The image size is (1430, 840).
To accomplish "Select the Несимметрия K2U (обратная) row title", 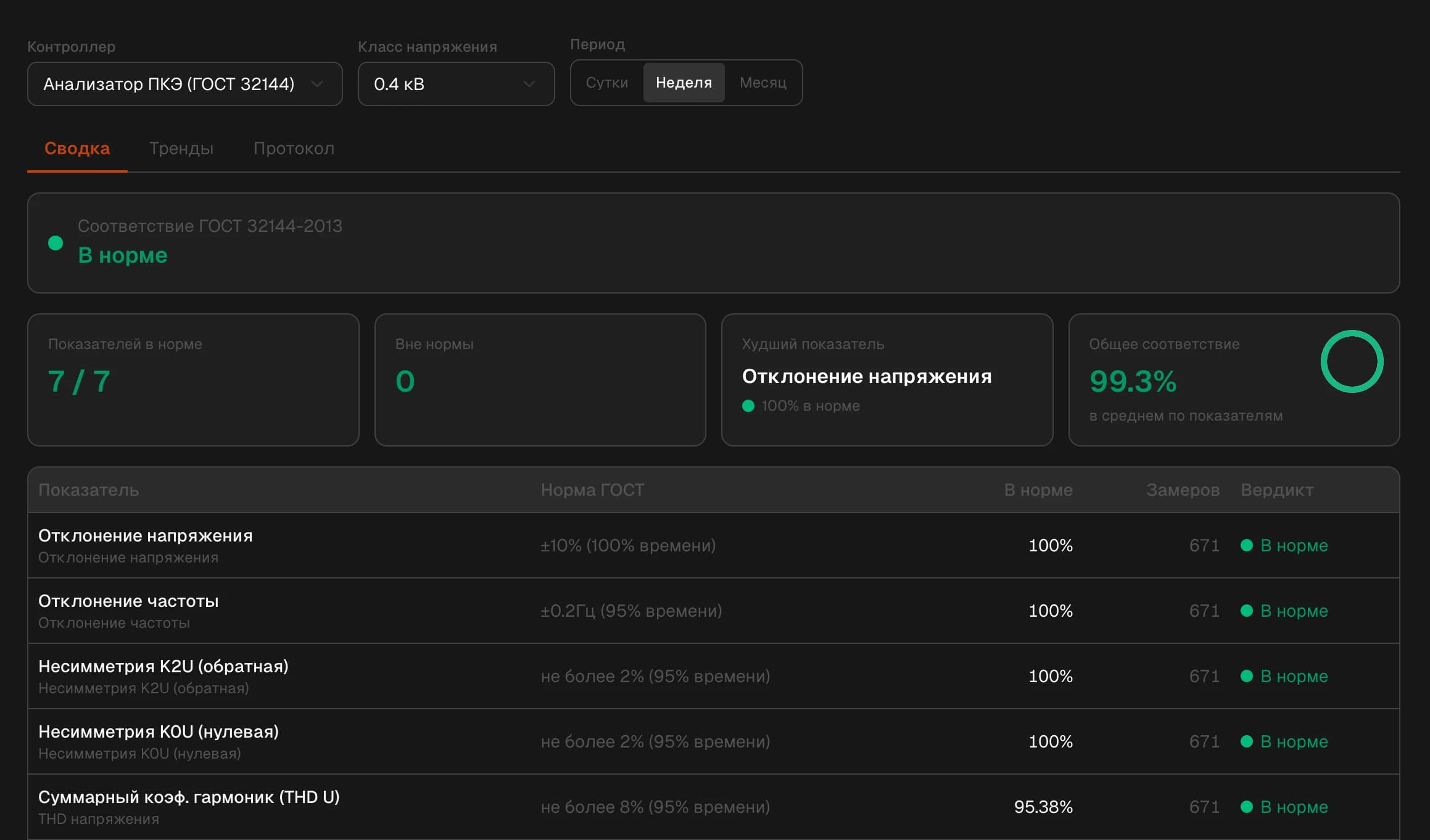I will [x=163, y=667].
